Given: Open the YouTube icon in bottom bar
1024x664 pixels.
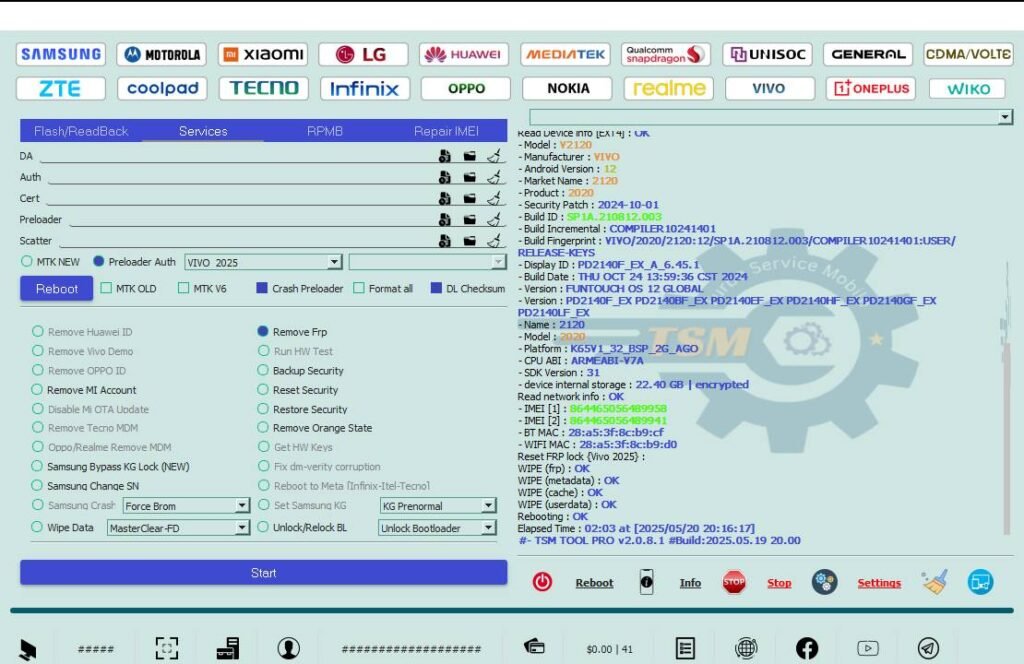Looking at the screenshot, I should pos(867,648).
